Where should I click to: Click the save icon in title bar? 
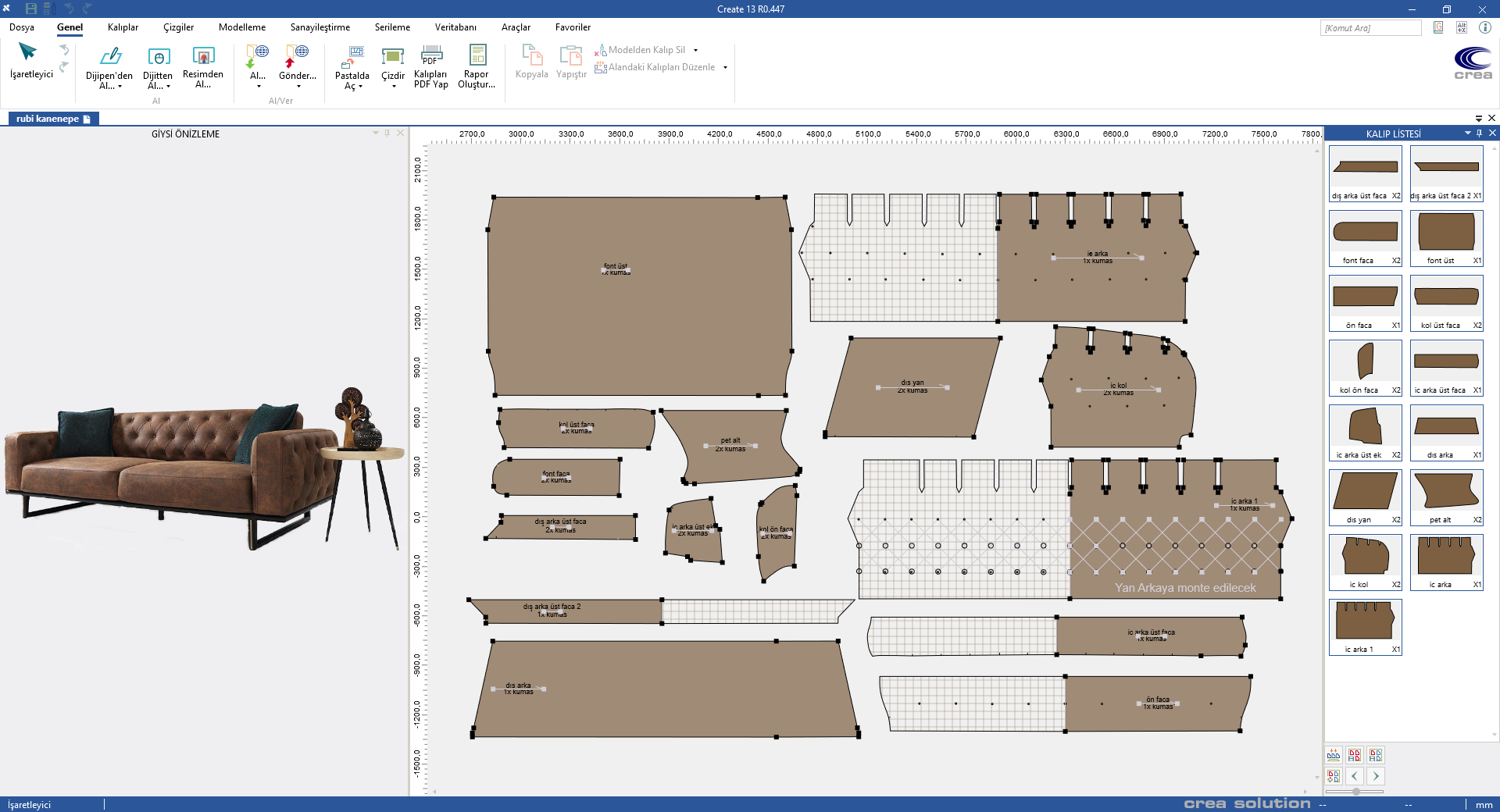[31, 9]
